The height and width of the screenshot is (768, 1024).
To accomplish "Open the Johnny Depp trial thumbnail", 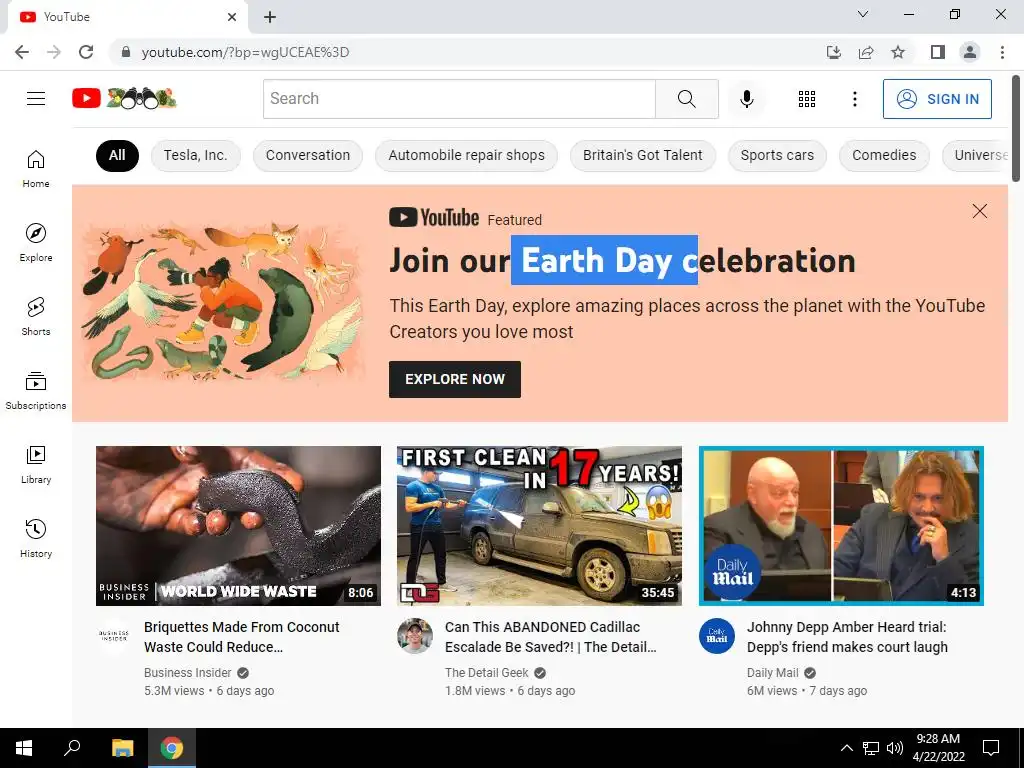I will click(x=841, y=526).
